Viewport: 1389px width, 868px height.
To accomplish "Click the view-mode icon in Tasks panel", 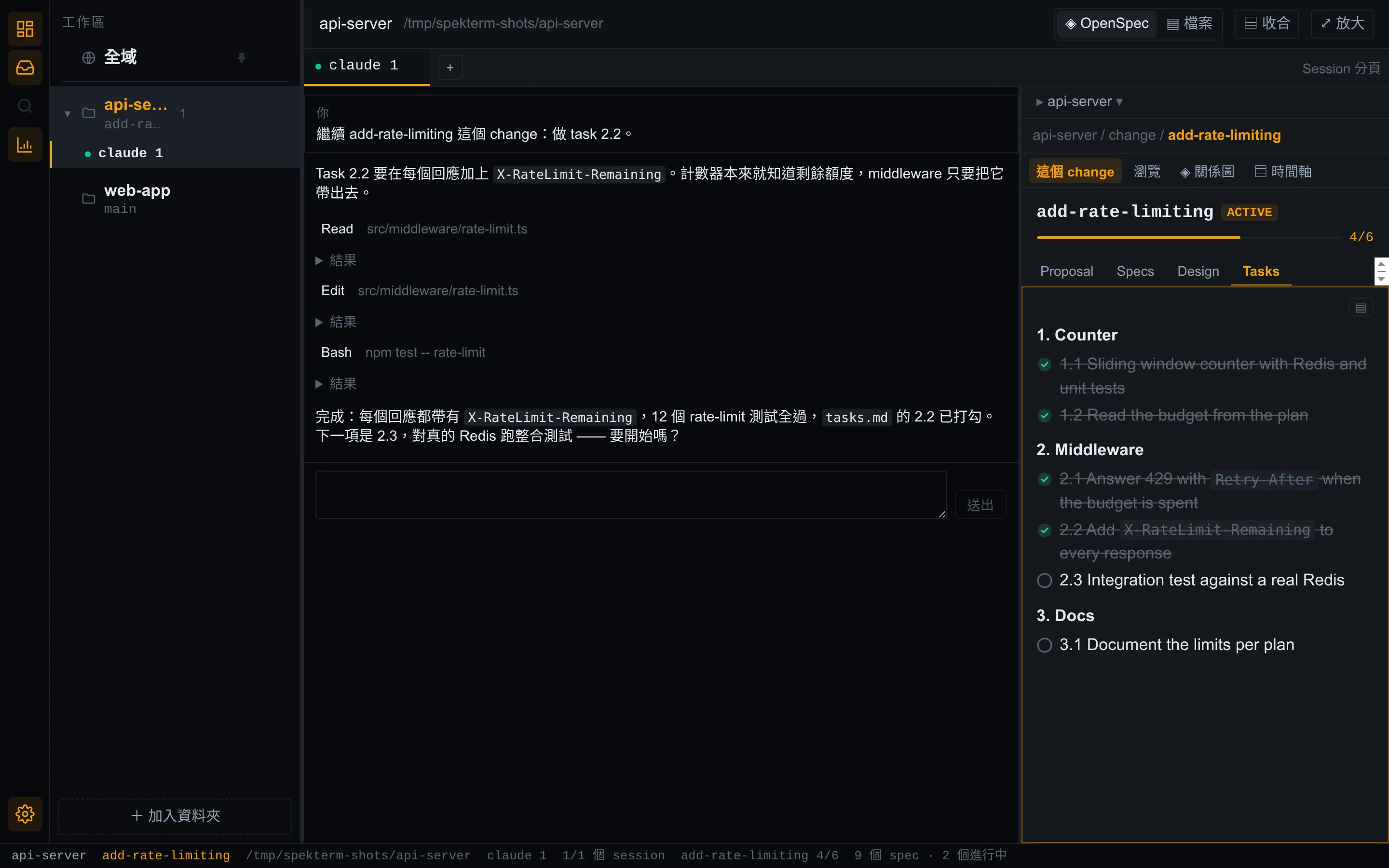I will (1360, 308).
